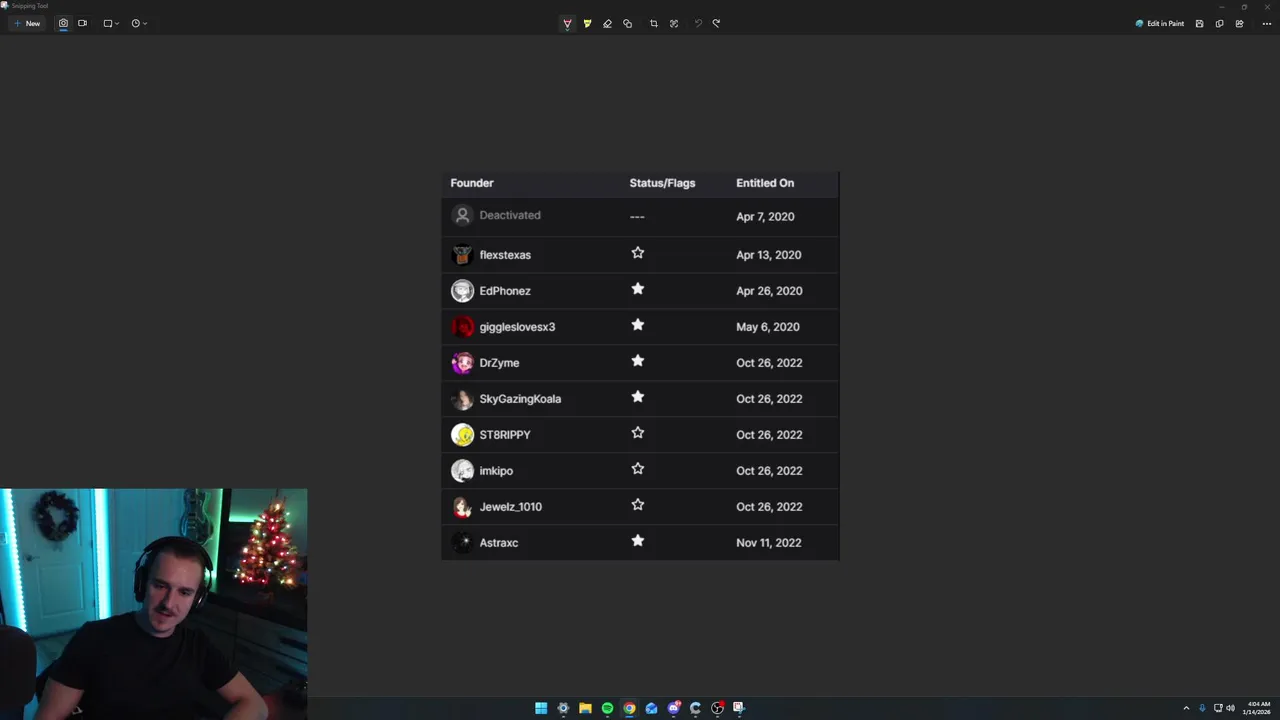Activate the image crop tool

point(654,23)
